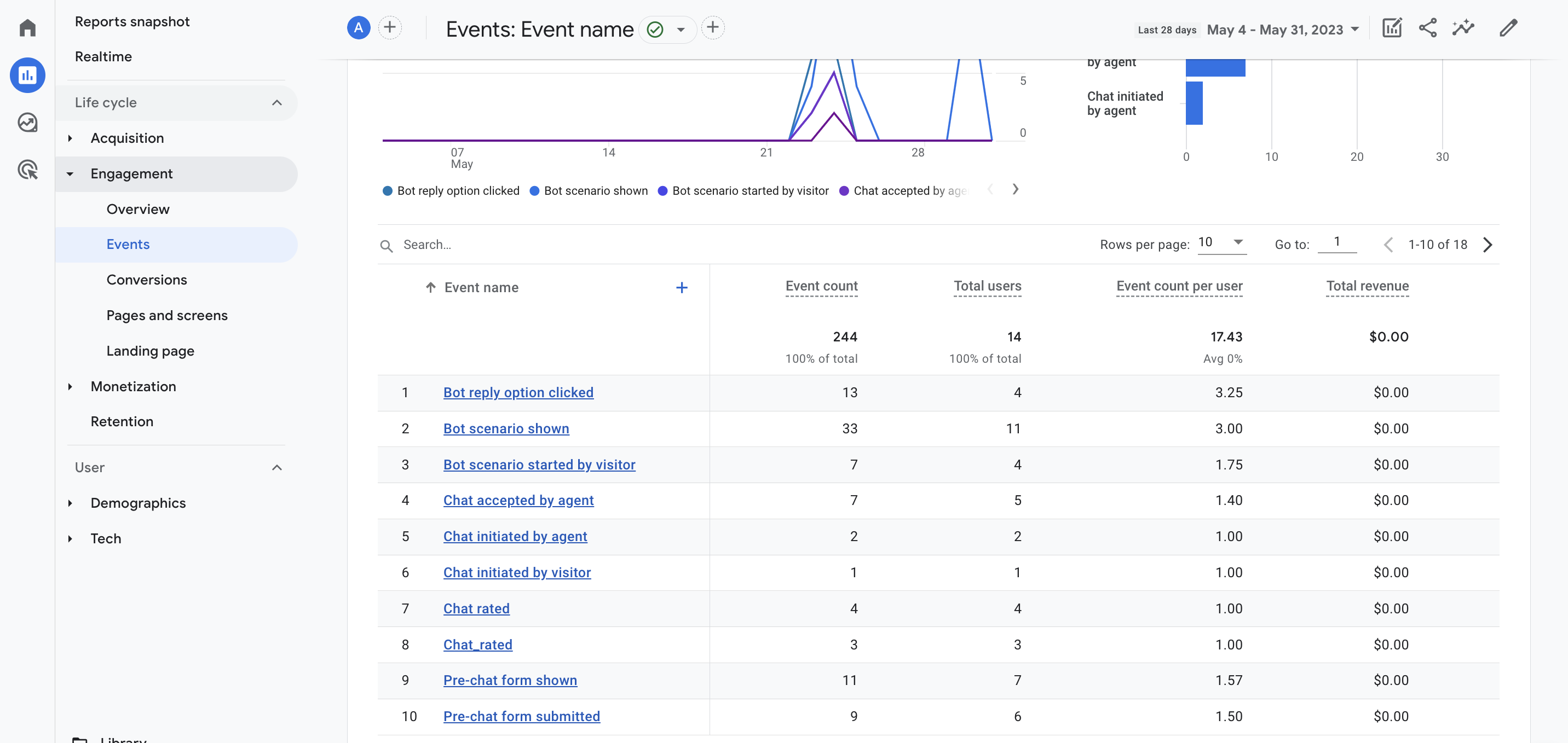Open the Rows per page dropdown
The width and height of the screenshot is (1568, 743).
(x=1221, y=242)
